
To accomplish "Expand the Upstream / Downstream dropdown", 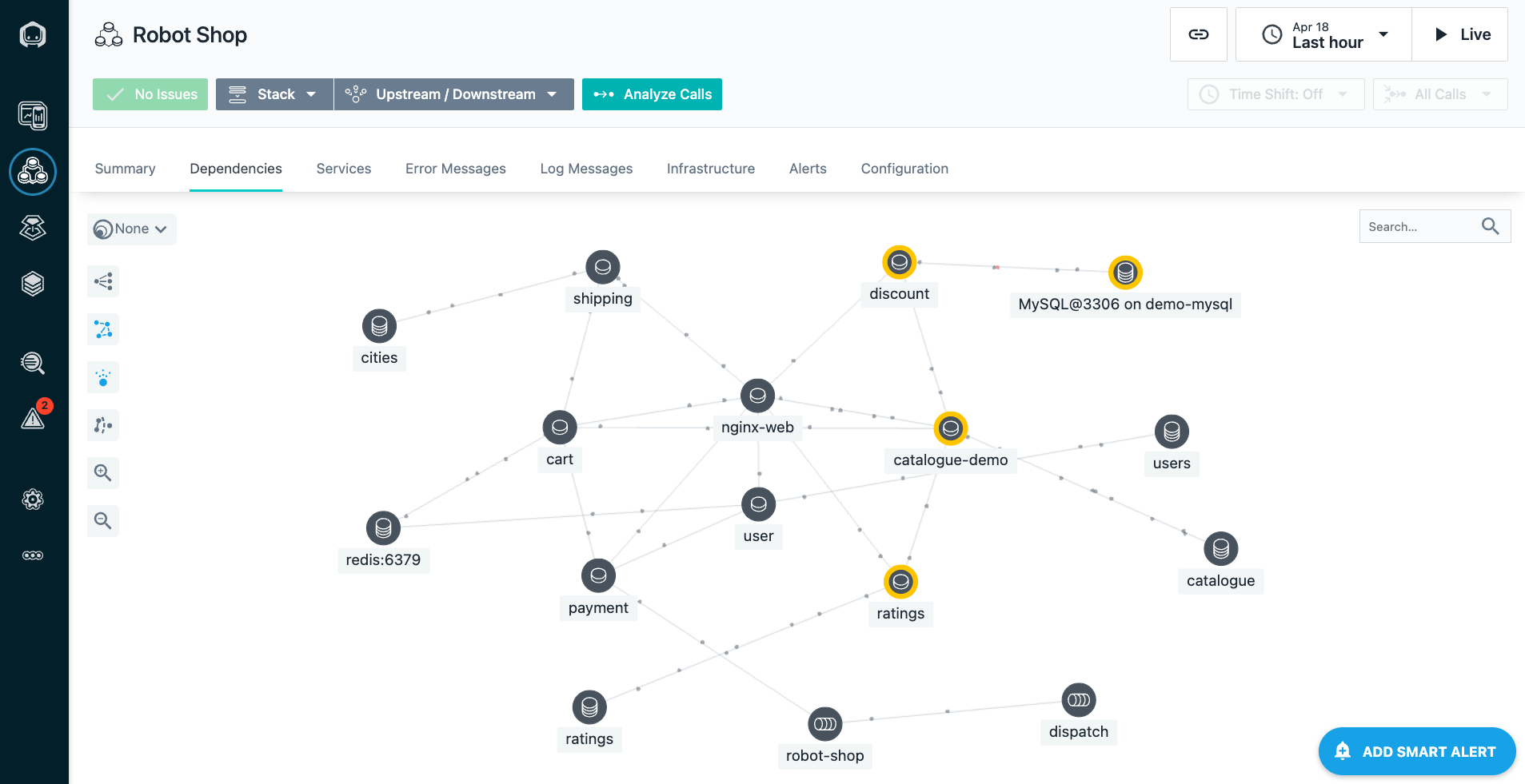I will pos(453,94).
